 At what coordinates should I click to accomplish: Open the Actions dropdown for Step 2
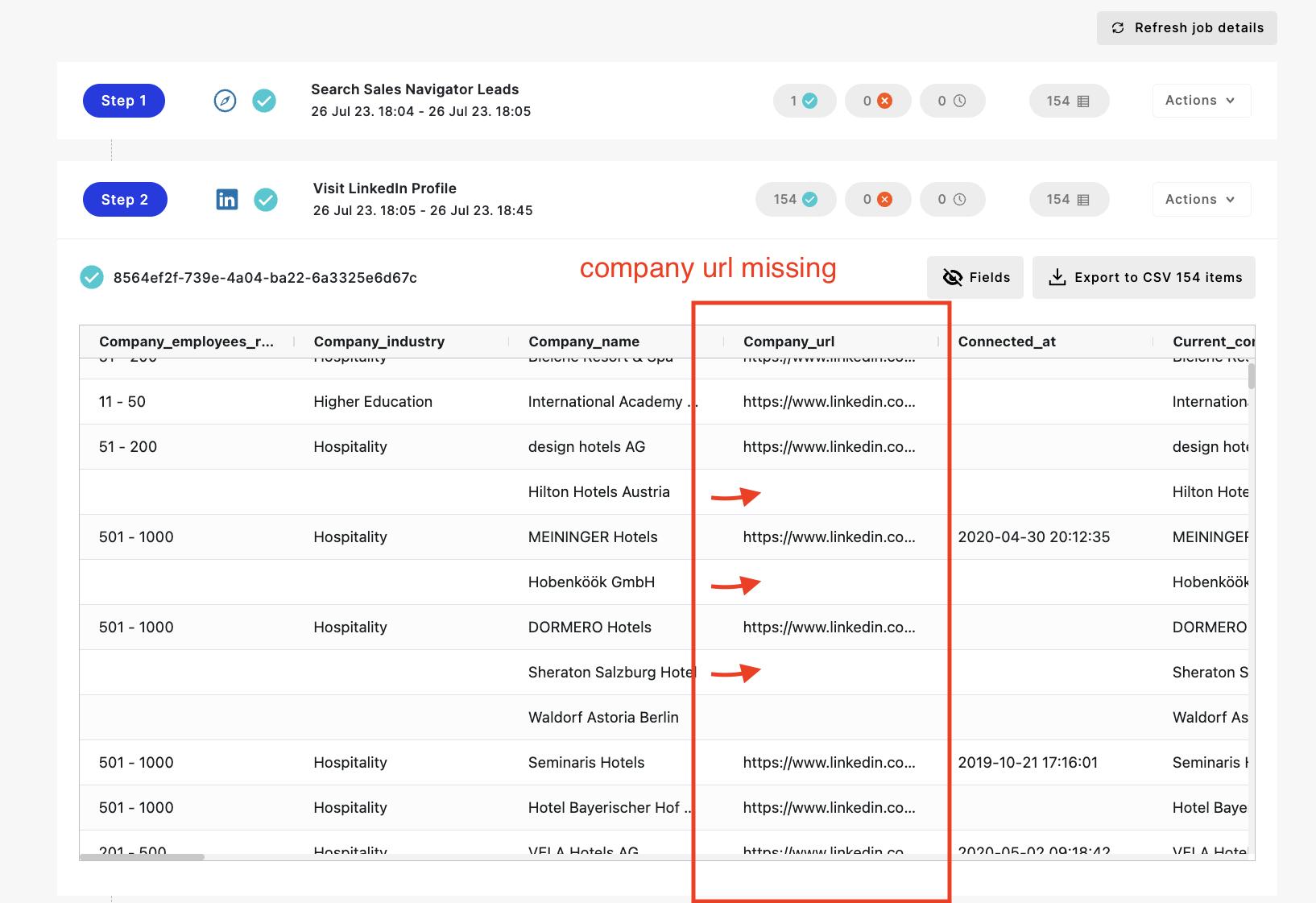(1202, 200)
